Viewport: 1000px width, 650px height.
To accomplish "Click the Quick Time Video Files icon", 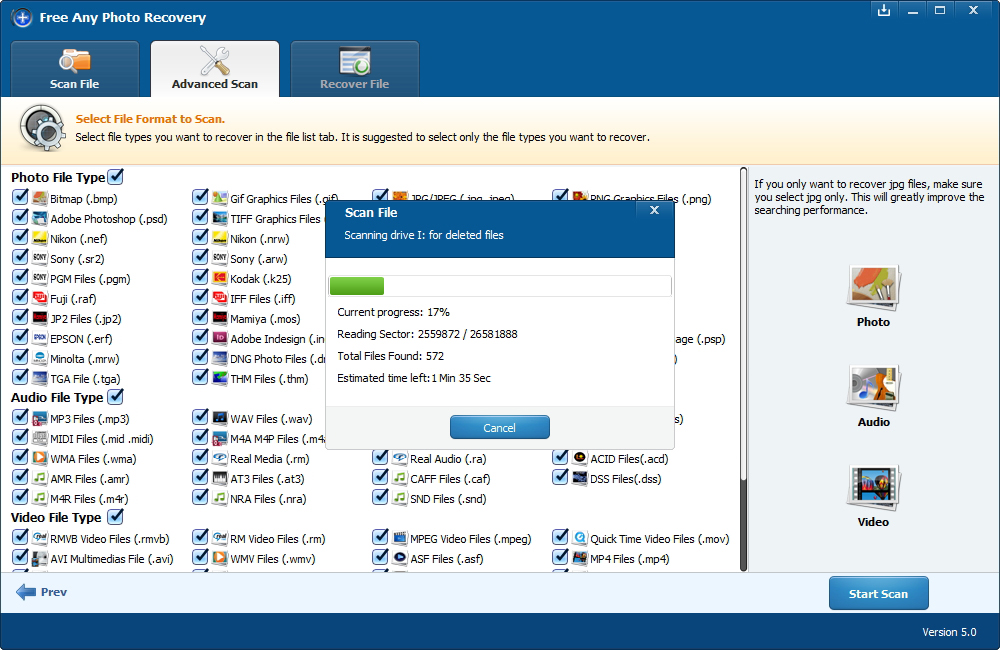I will coord(579,538).
